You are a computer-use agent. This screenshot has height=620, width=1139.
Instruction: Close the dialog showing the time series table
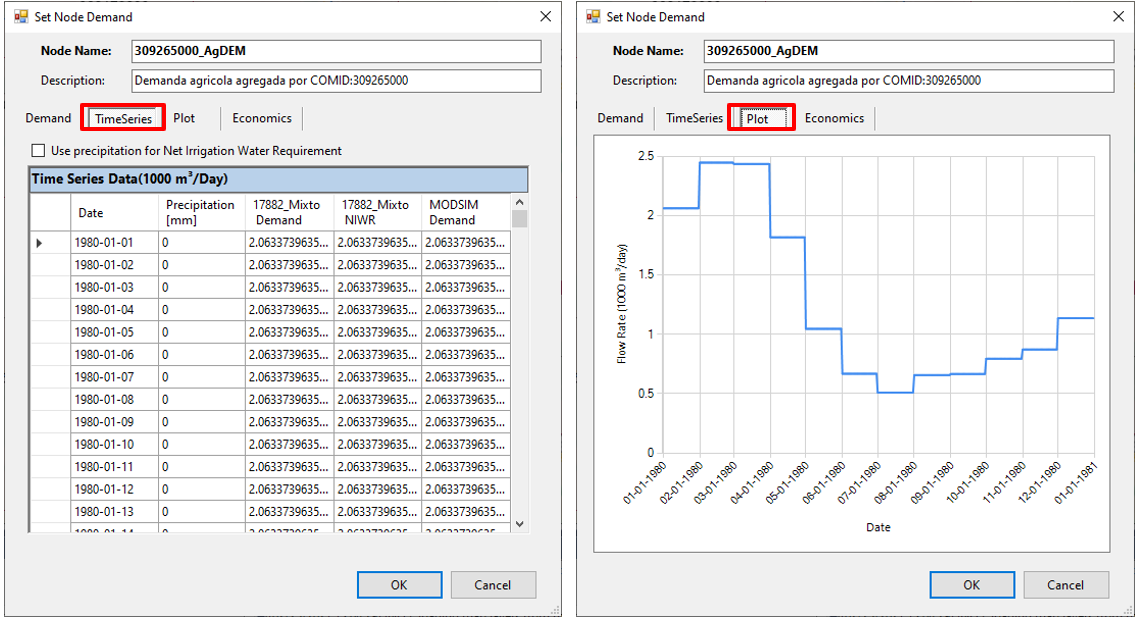coord(545,17)
